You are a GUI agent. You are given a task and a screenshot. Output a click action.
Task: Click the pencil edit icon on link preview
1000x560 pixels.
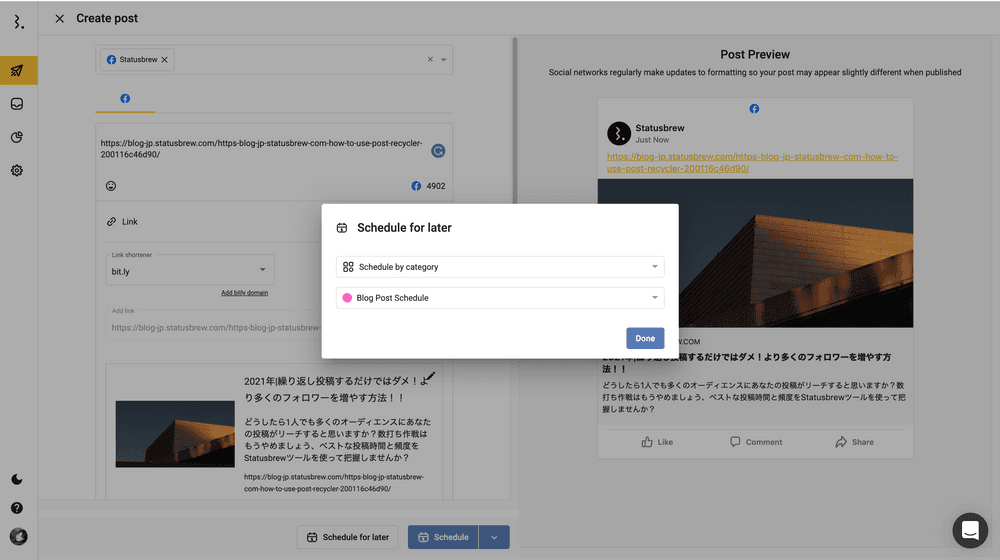click(x=429, y=376)
